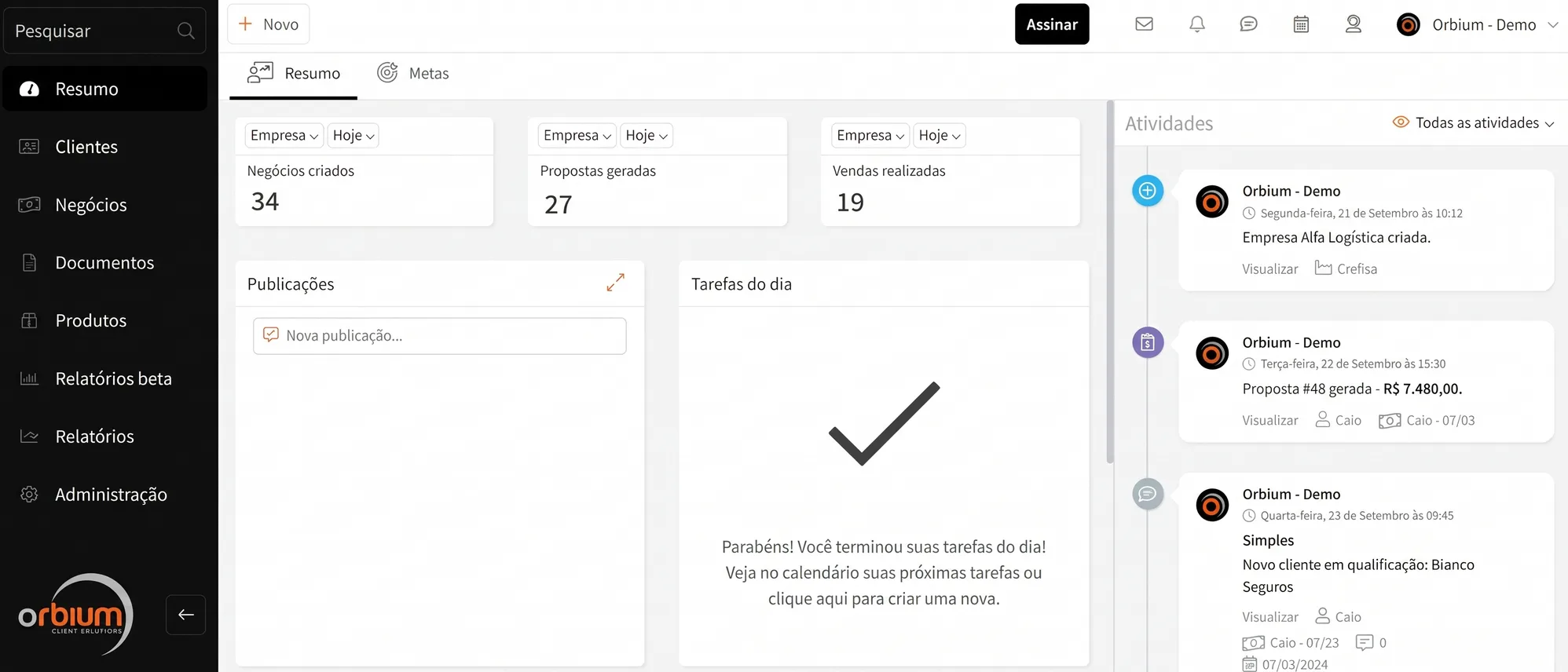
Task: Click Caio - 07/03 deal icon label
Action: [x=1427, y=421]
